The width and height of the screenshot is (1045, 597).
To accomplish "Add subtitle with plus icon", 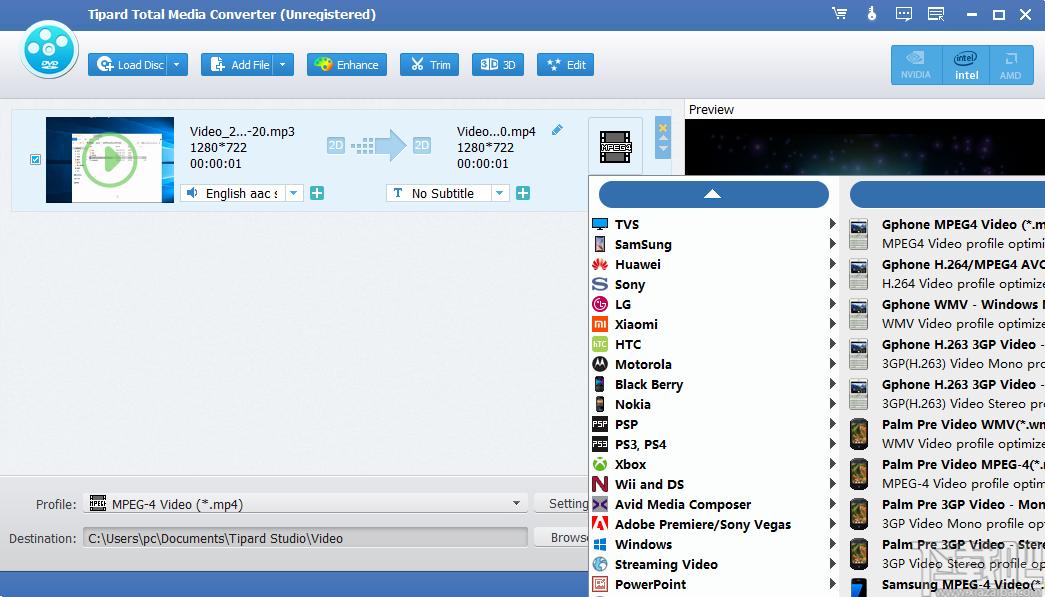I will tap(523, 193).
